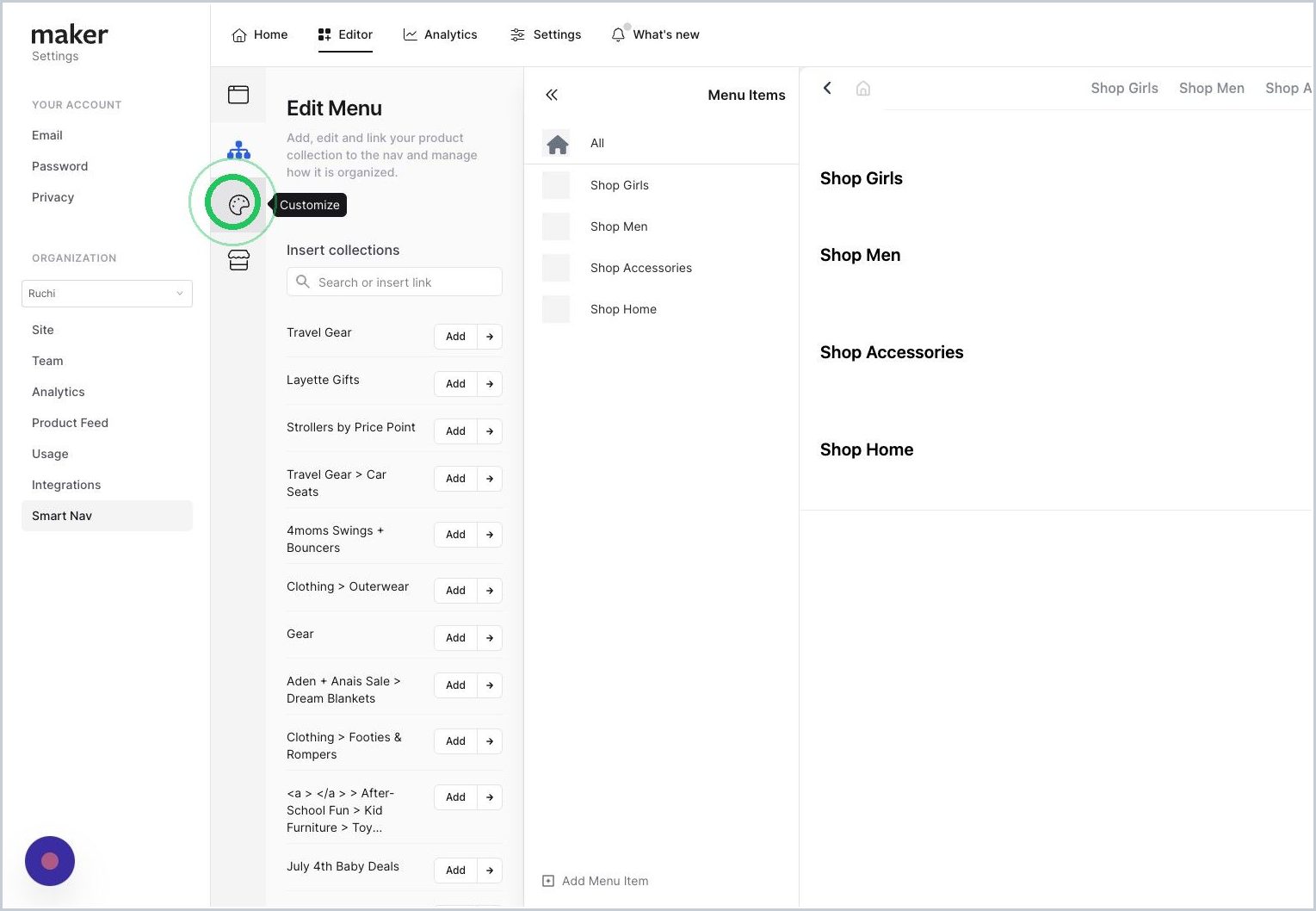Click Add Menu Item
This screenshot has height=911, width=1316.
pos(596,881)
